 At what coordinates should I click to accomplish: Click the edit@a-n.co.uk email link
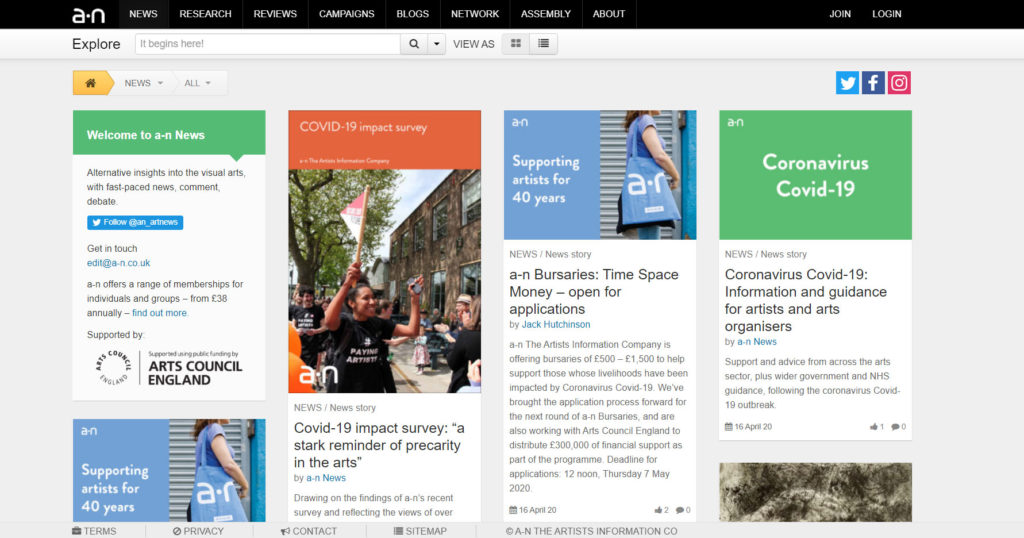[x=118, y=263]
